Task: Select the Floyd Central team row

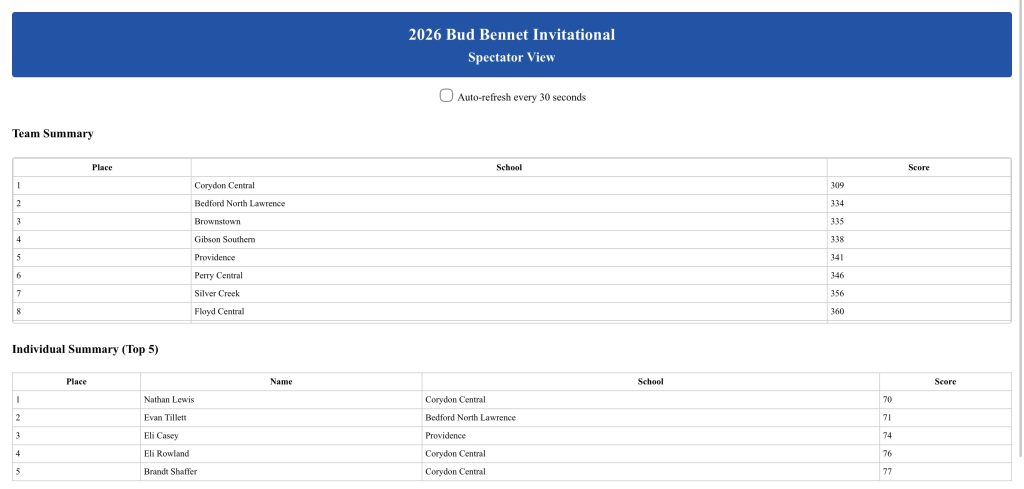Action: pyautogui.click(x=219, y=312)
